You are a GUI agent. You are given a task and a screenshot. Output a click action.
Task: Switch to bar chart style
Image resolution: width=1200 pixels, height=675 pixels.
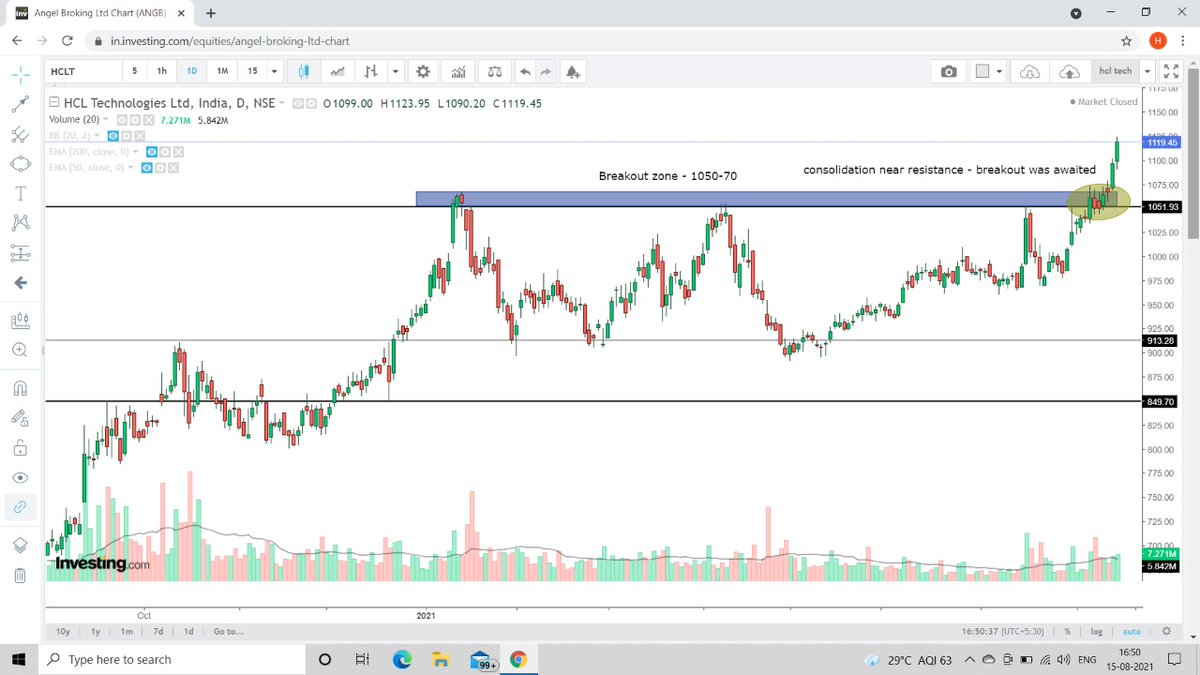[372, 72]
